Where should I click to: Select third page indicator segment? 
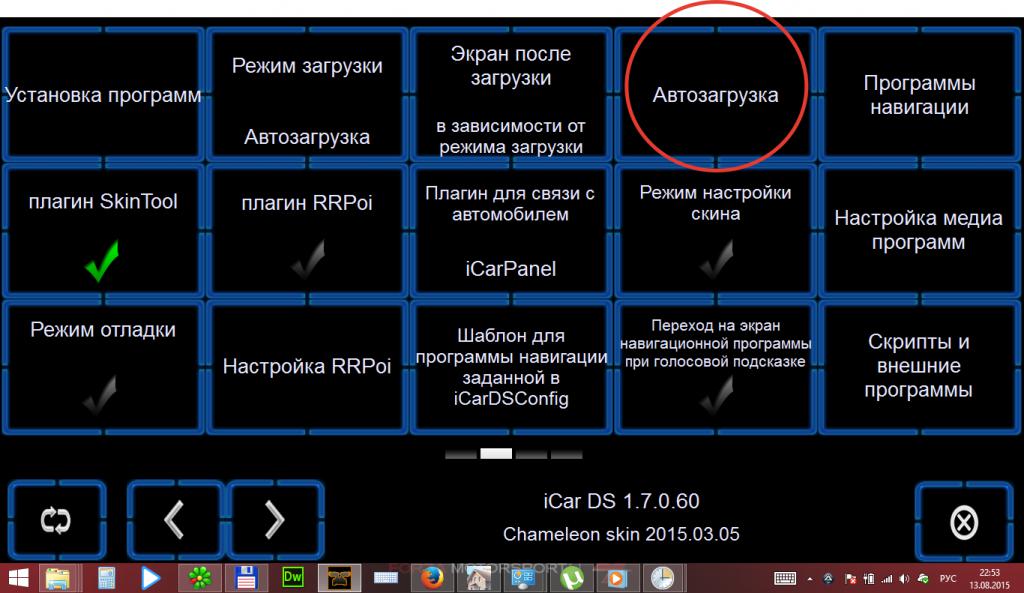click(x=532, y=454)
